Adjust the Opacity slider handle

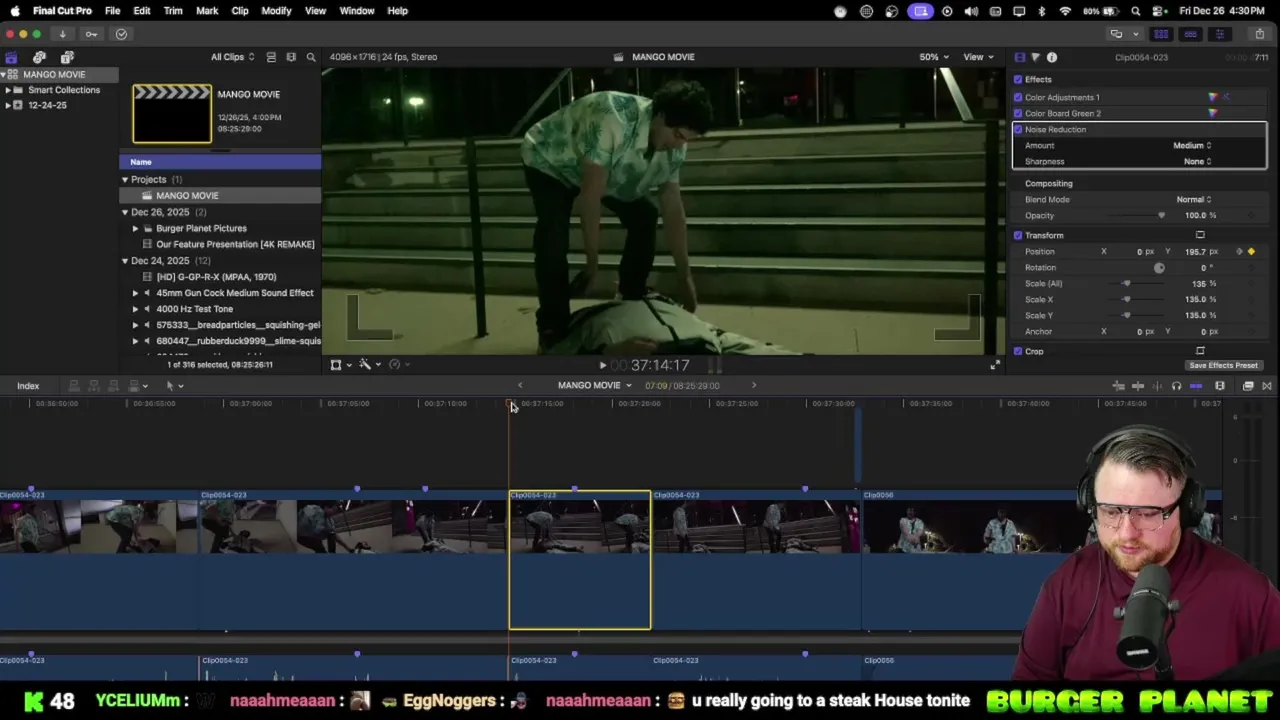[x=1161, y=215]
